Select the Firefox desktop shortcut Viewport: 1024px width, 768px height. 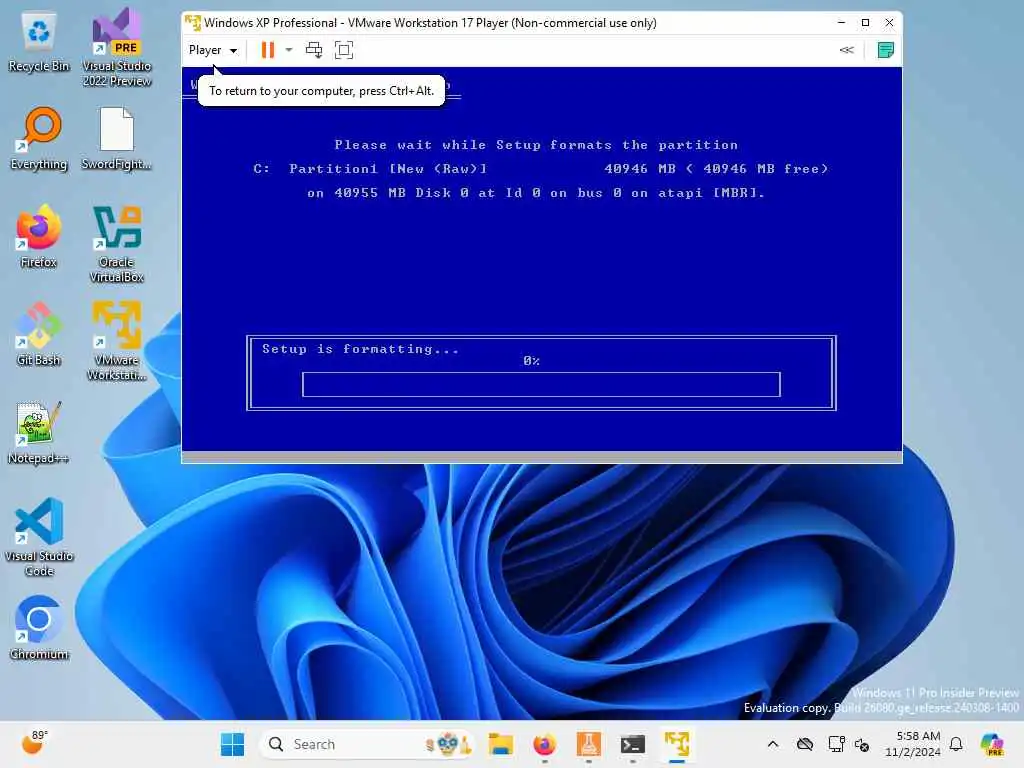[39, 236]
